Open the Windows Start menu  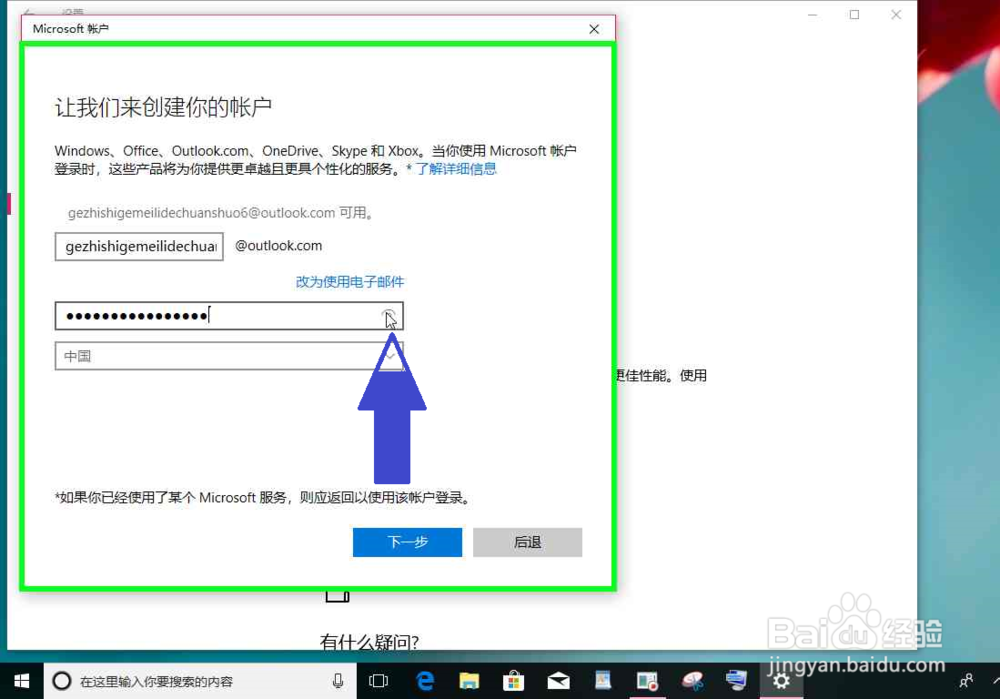[x=21, y=681]
